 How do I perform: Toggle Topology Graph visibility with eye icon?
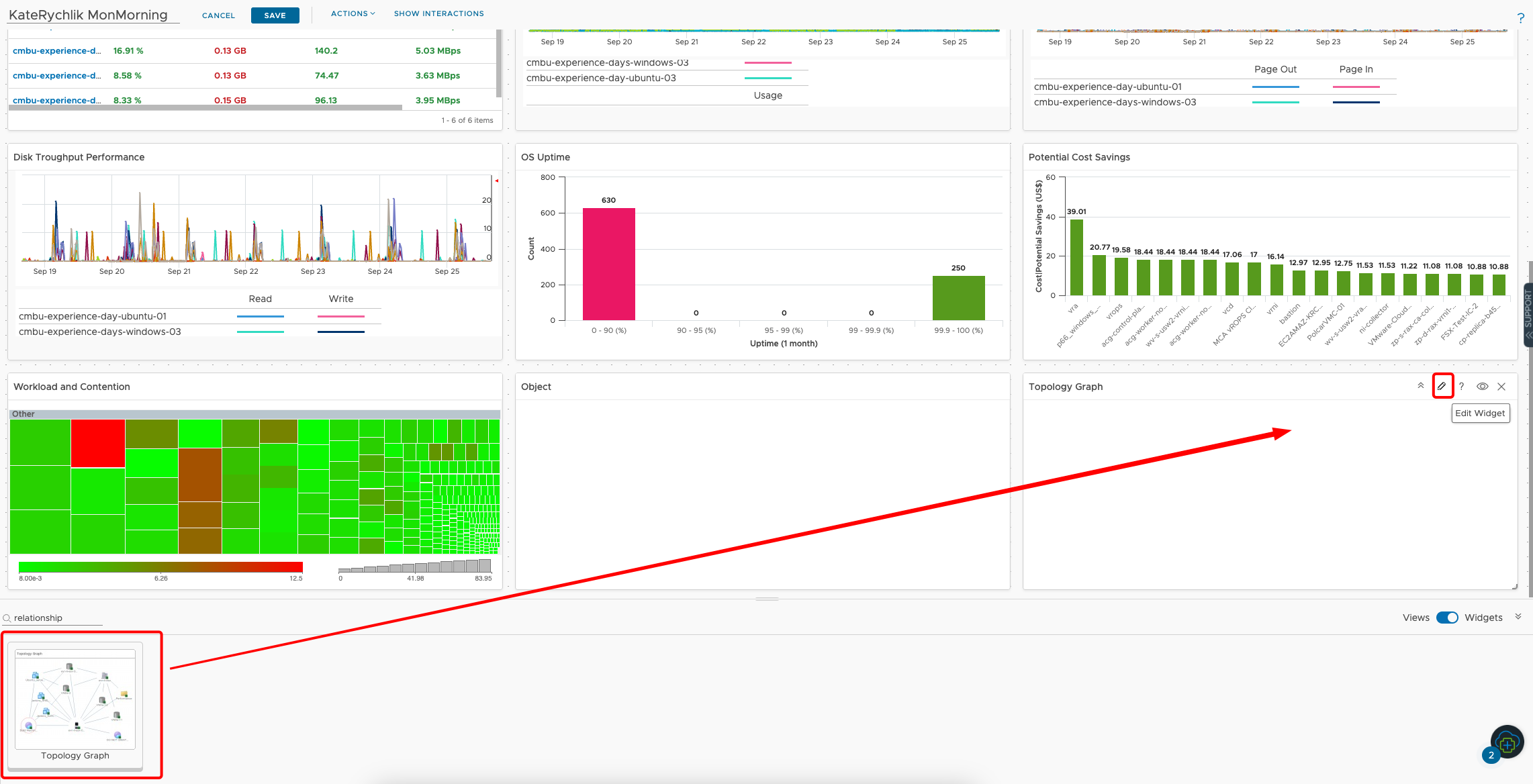tap(1482, 386)
